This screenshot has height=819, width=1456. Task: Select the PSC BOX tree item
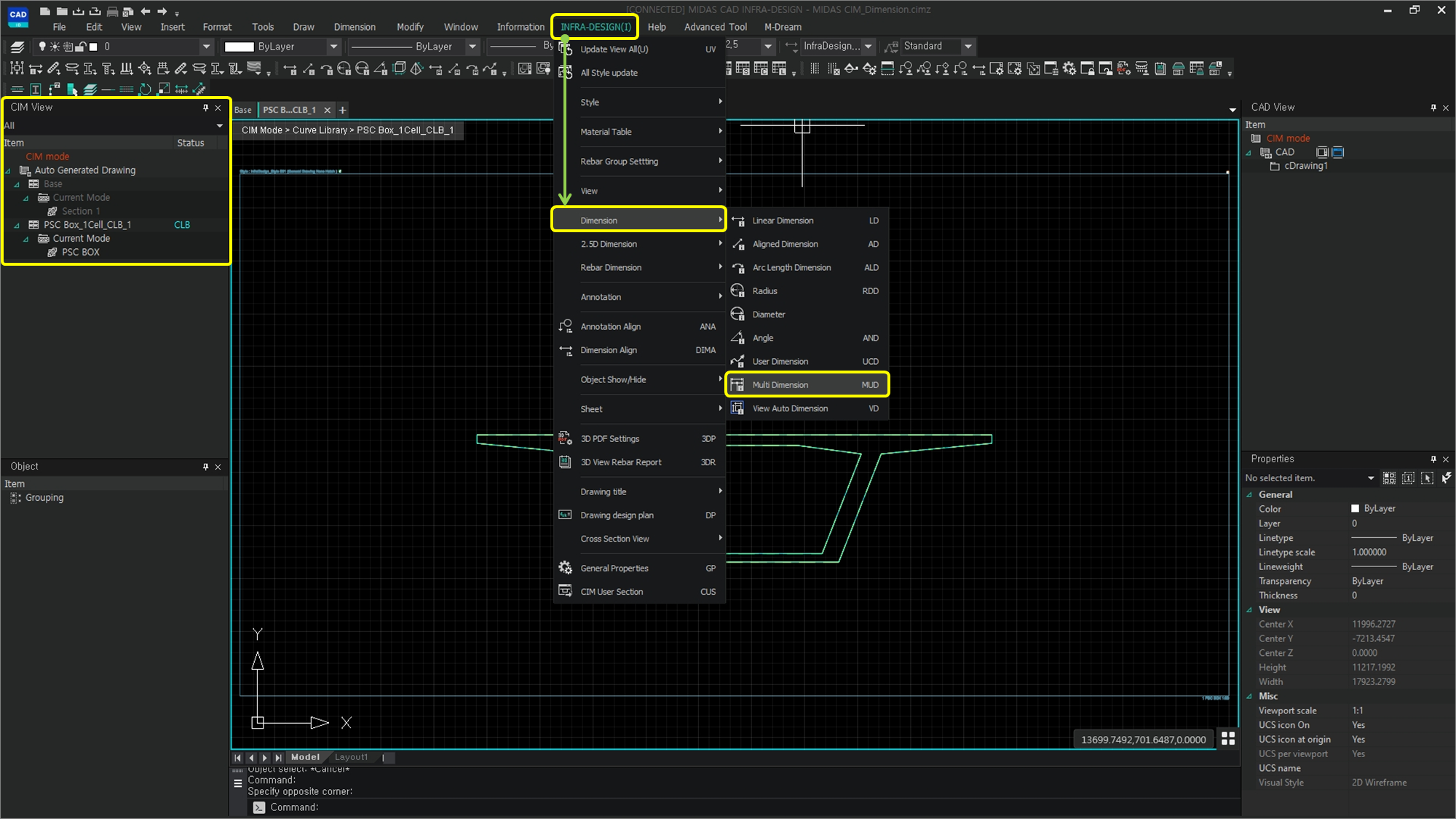(x=80, y=252)
